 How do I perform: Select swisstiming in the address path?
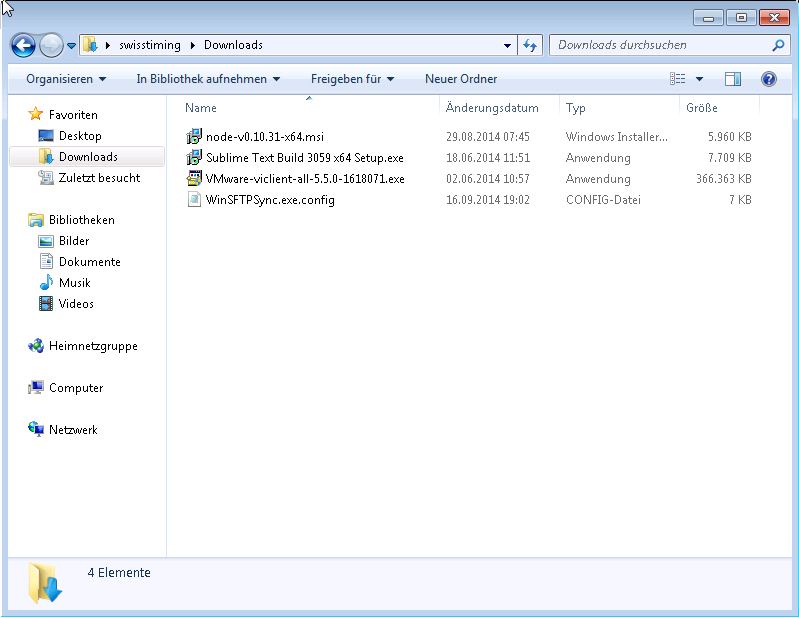150,45
